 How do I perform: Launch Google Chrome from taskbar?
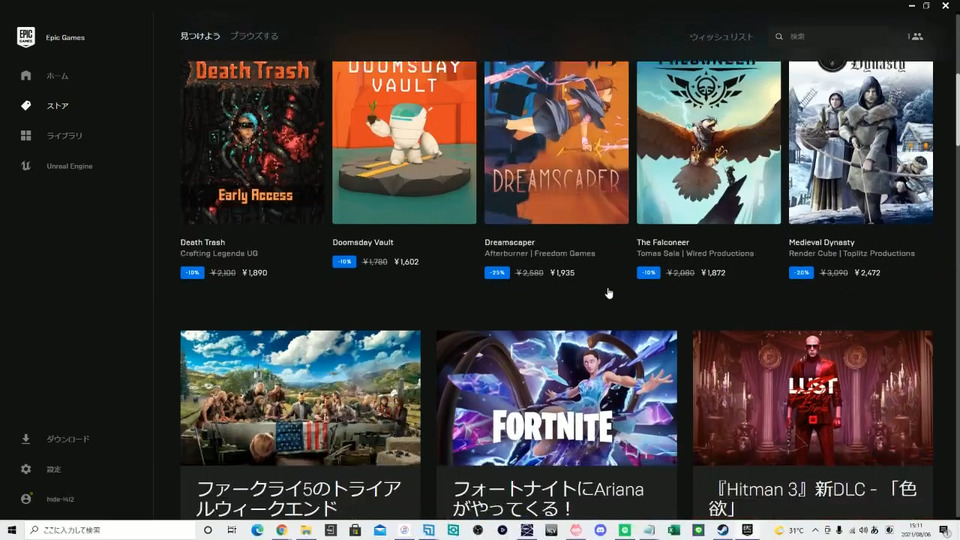tap(282, 530)
